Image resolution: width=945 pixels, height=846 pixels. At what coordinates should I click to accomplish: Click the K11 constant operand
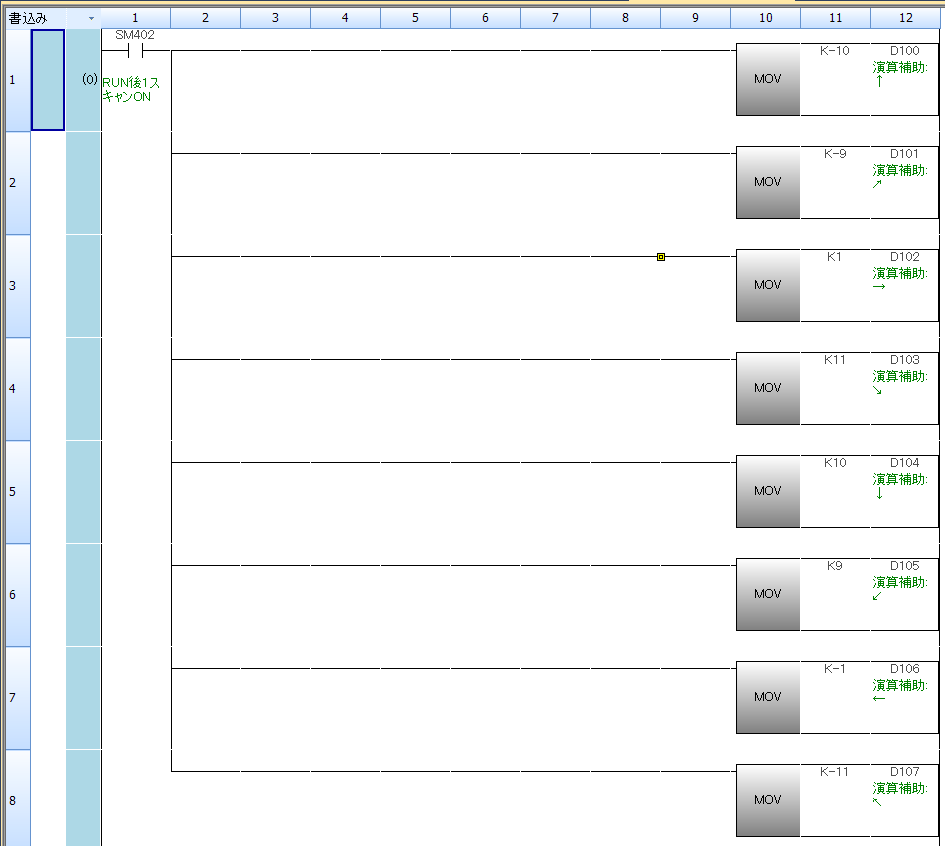pos(835,360)
